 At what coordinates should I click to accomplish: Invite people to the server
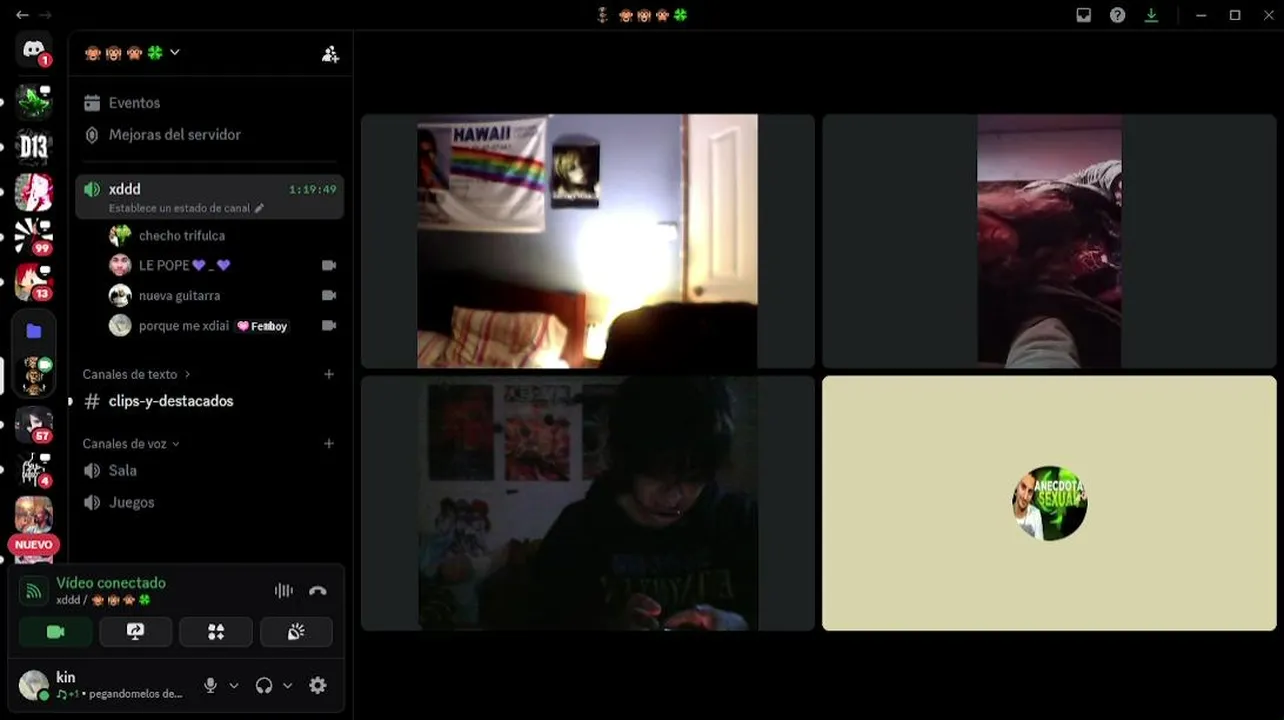coord(330,54)
